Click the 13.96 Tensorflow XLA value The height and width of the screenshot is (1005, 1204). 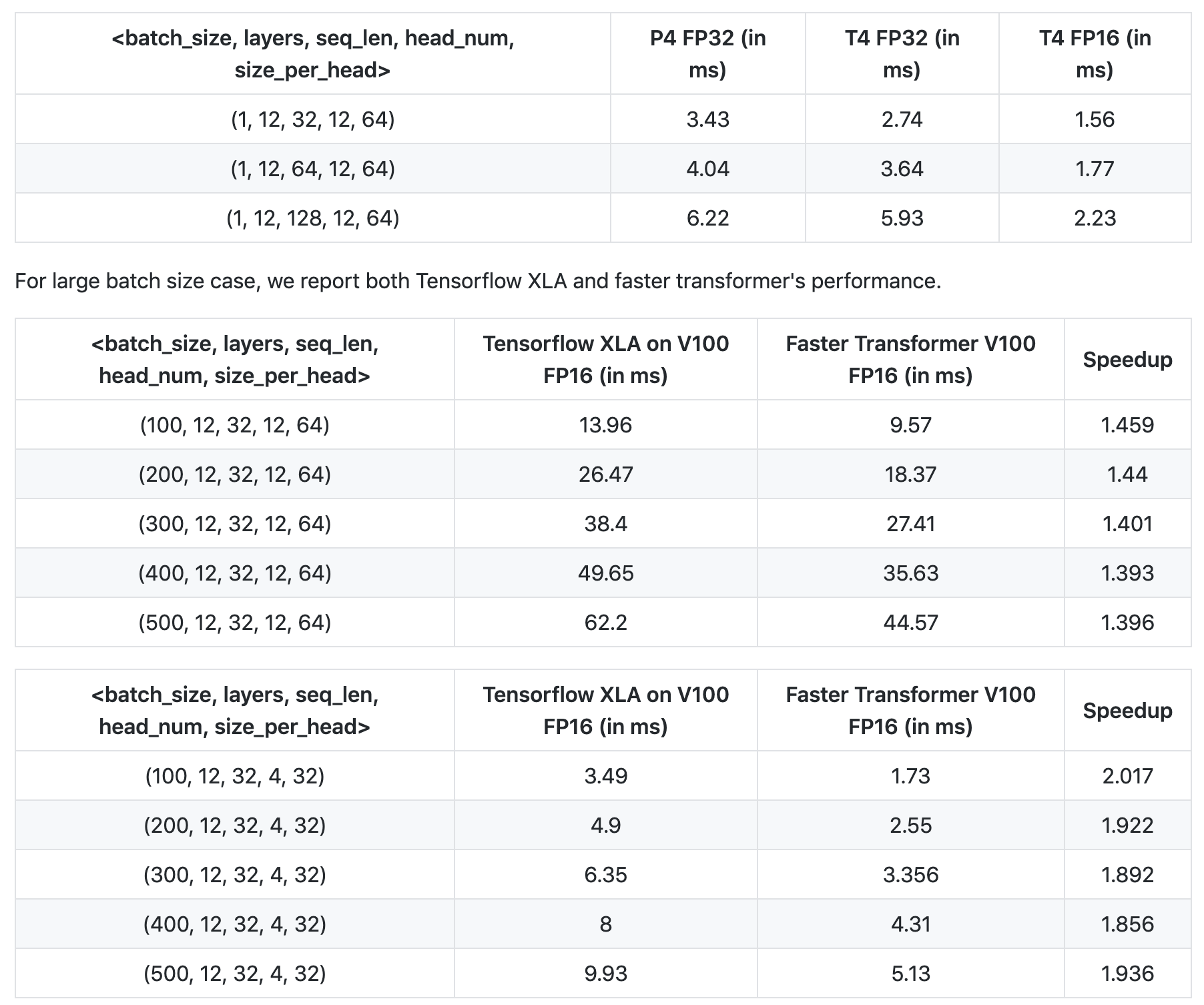605,425
